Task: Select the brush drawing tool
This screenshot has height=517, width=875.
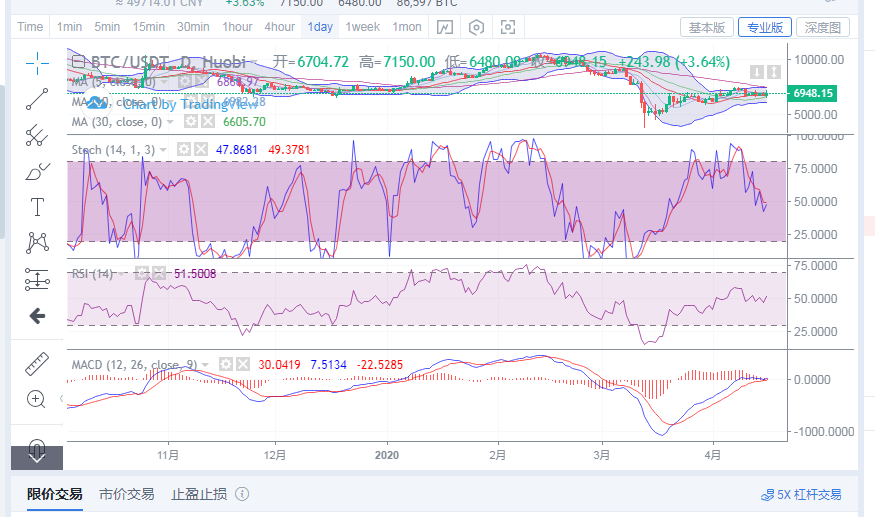Action: [x=37, y=171]
